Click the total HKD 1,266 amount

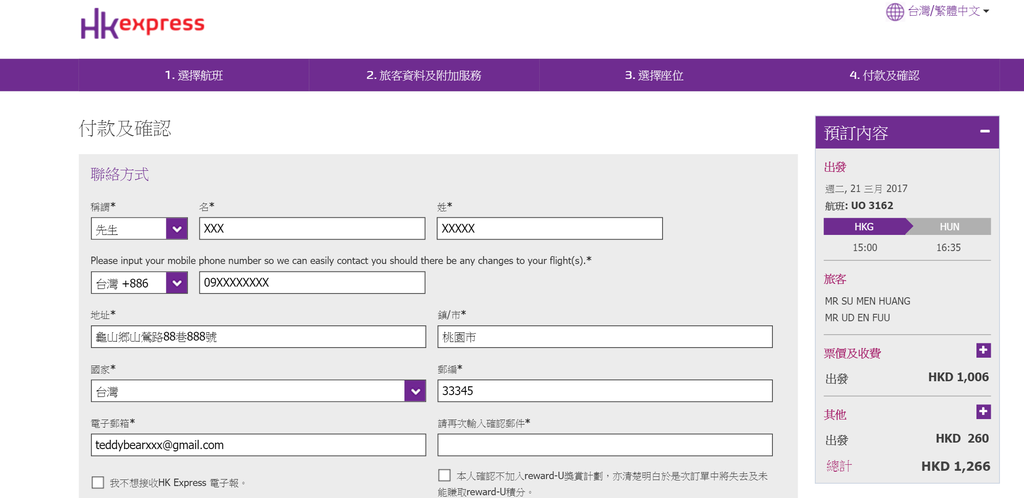tap(955, 466)
